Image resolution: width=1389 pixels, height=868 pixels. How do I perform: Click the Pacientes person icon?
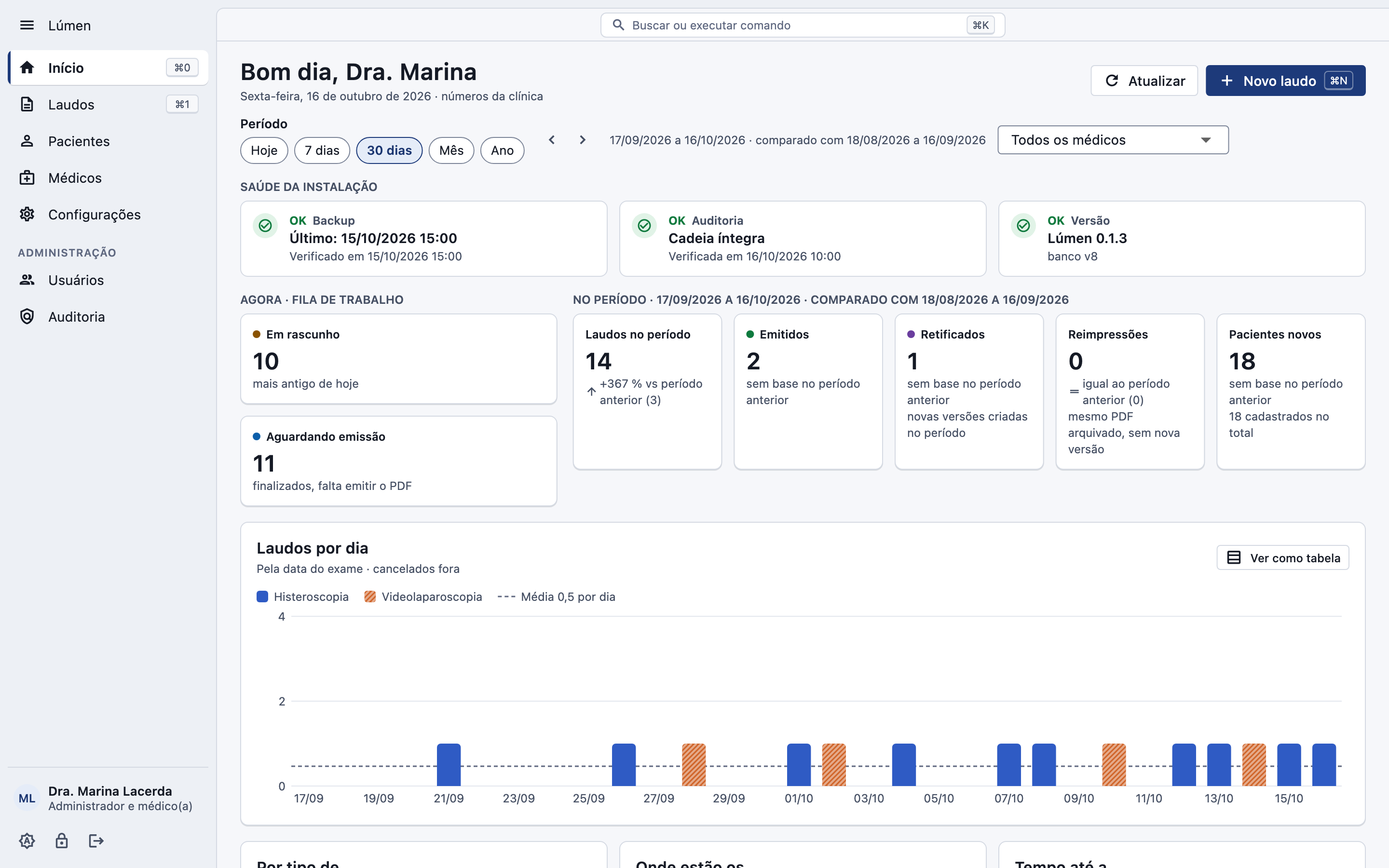coord(27,141)
